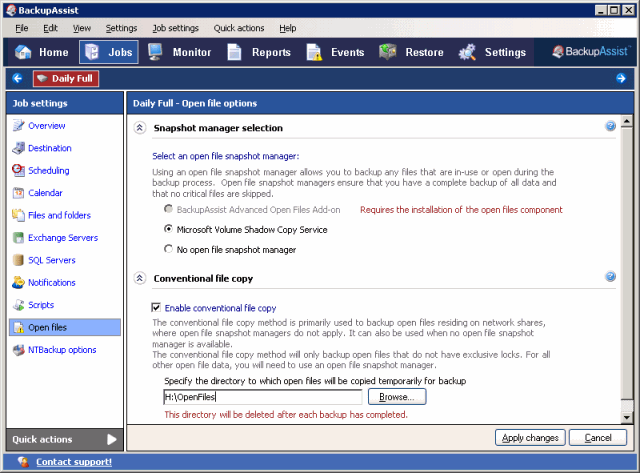Open the Exchange Servers link
Viewport: 640px width, 473px height.
tap(63, 238)
